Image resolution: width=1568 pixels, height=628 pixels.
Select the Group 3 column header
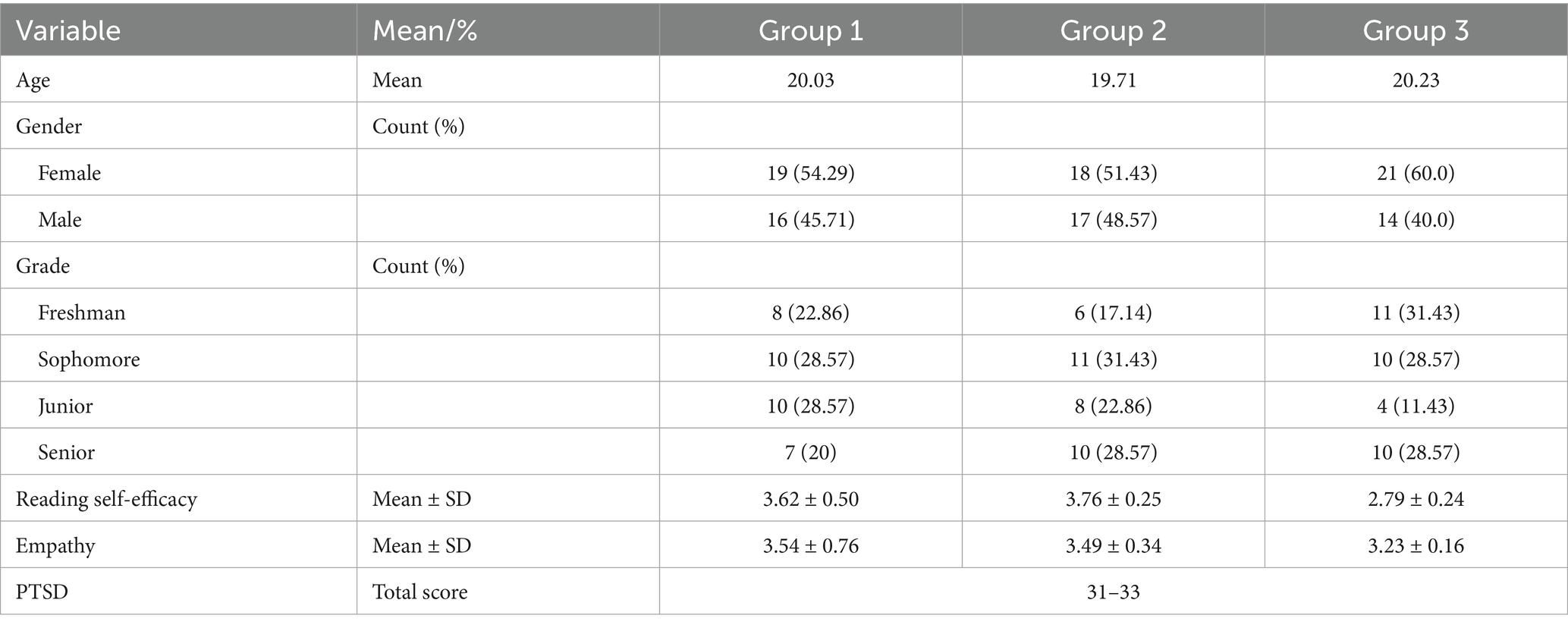point(1416,31)
